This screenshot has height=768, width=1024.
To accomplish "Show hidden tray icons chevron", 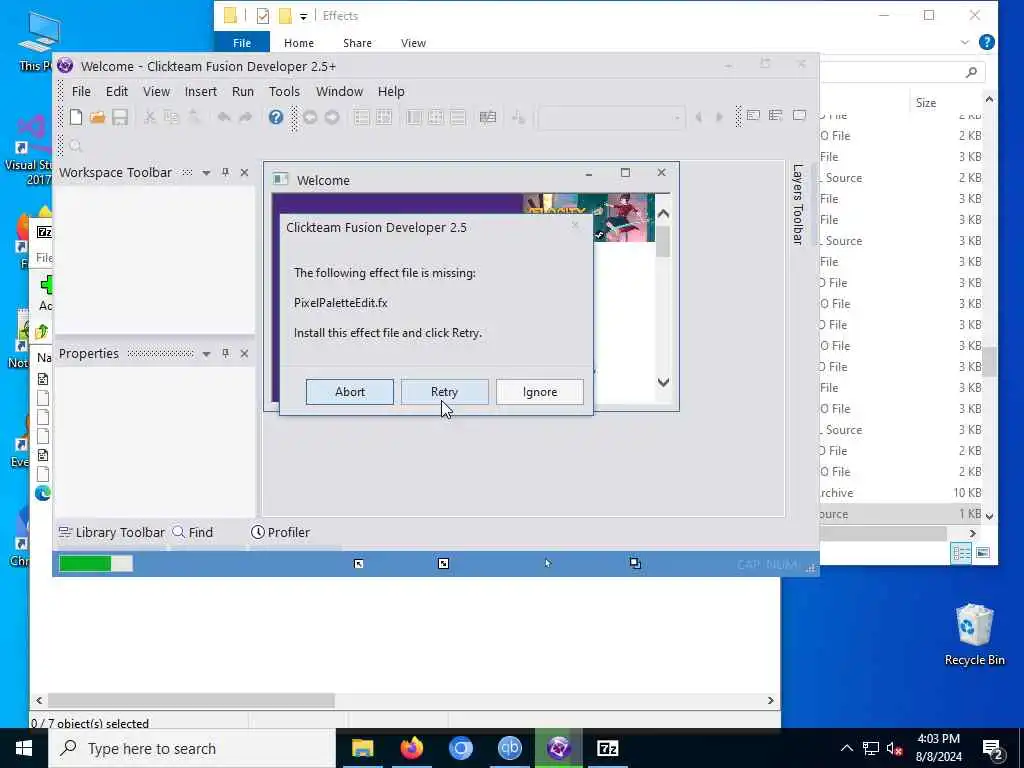I will coord(846,748).
